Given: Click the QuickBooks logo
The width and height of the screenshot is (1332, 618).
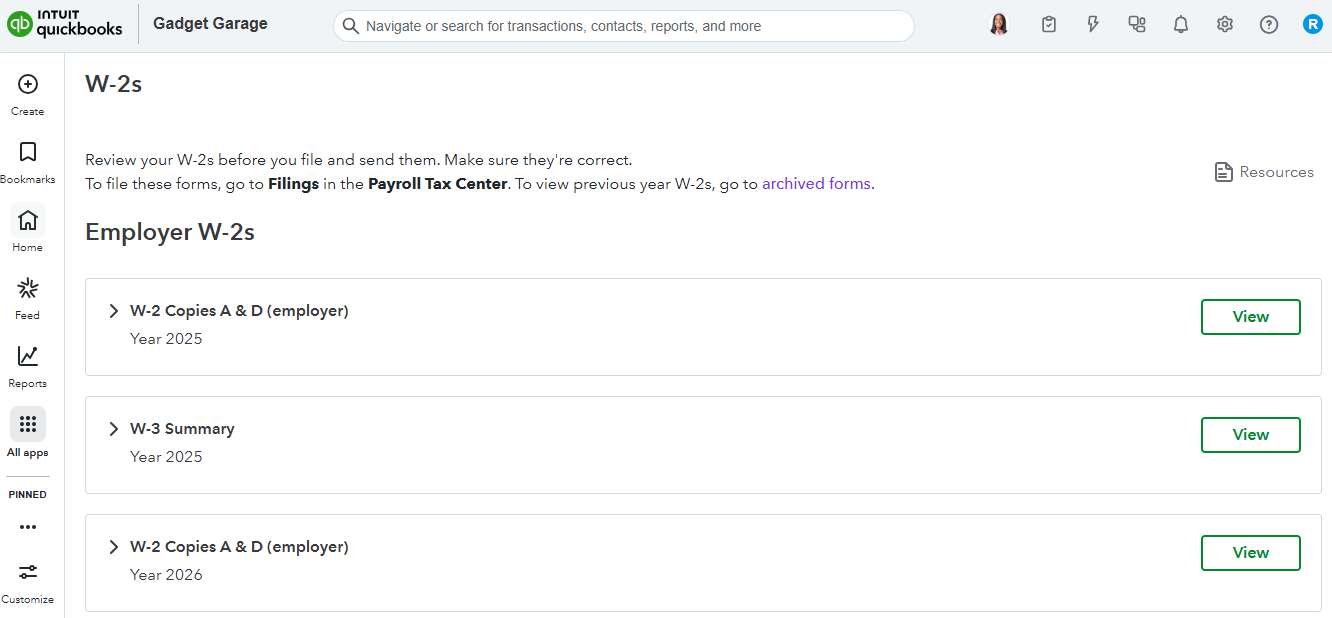Looking at the screenshot, I should click(x=65, y=24).
